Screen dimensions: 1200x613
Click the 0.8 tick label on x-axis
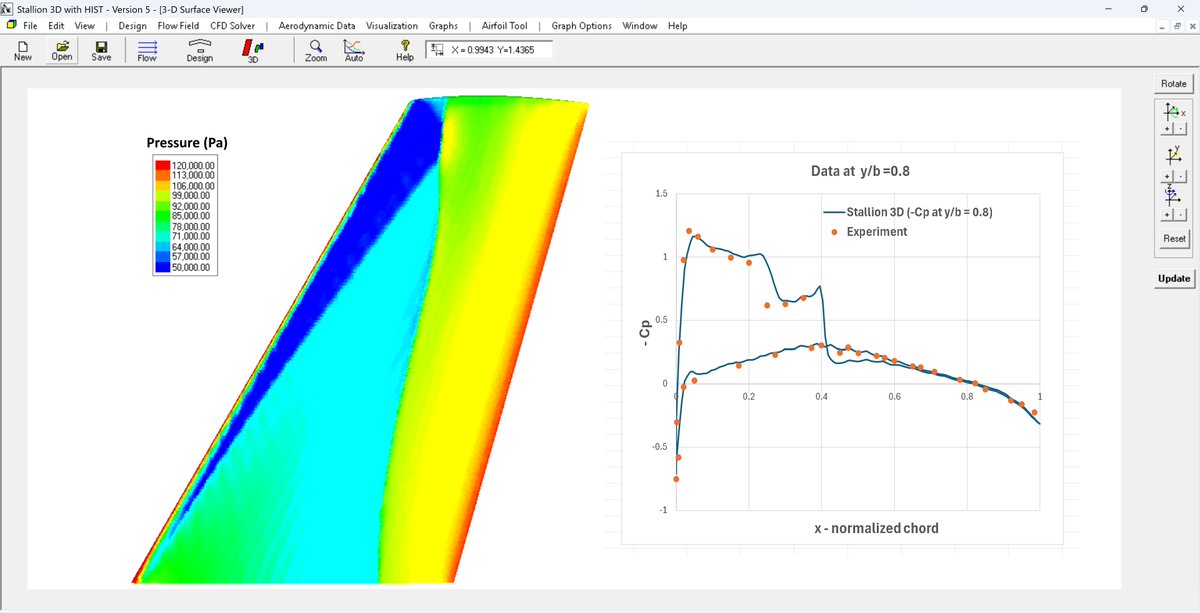pyautogui.click(x=966, y=398)
